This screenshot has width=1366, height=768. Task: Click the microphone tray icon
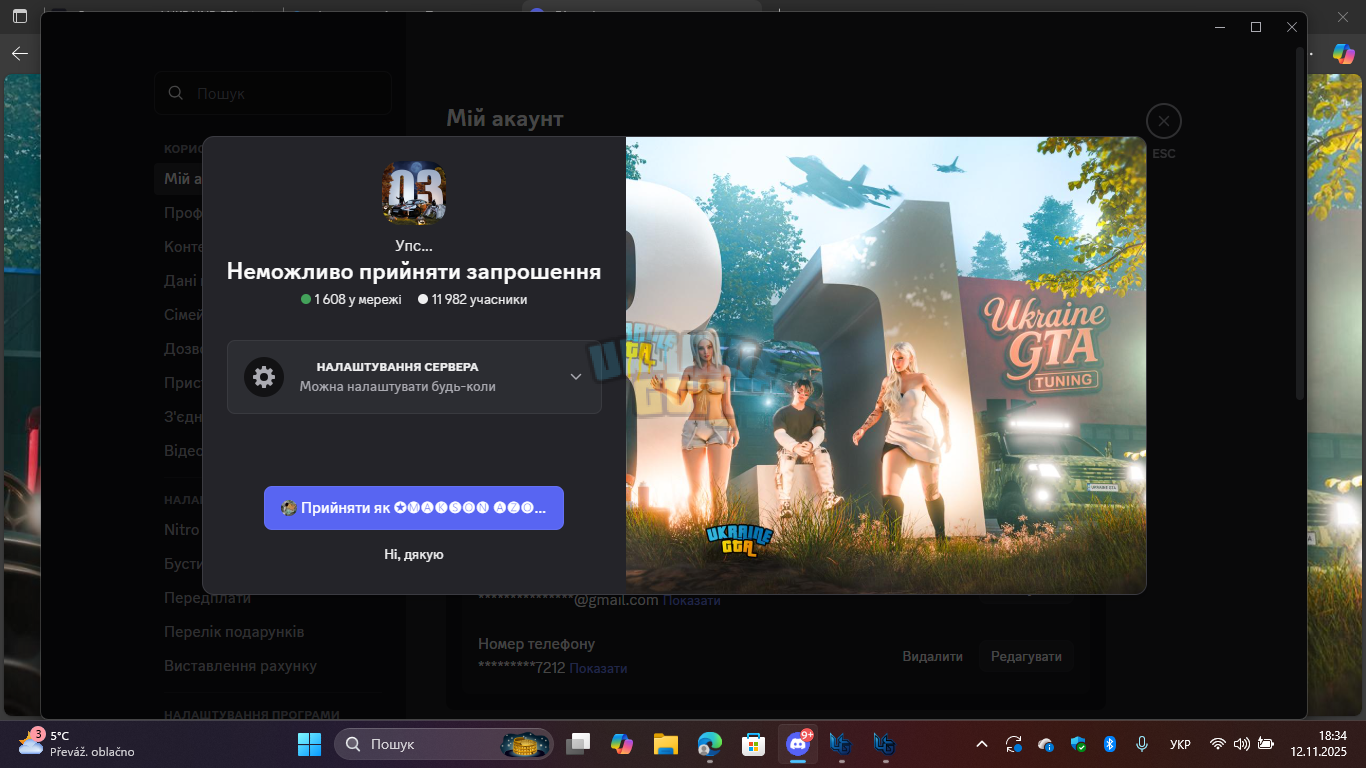pos(1141,744)
